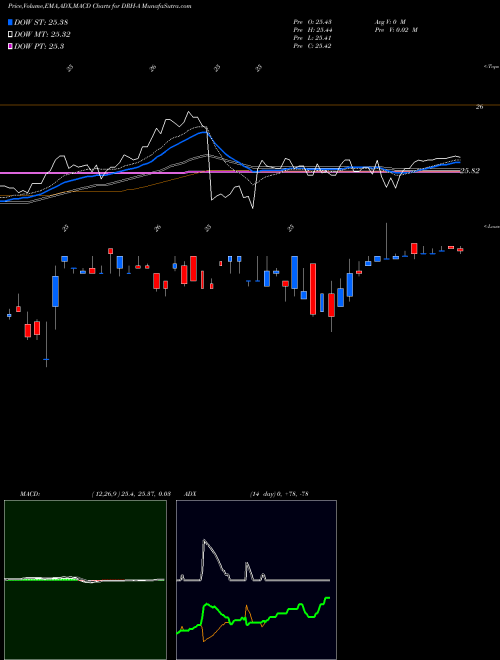Click the MACD '(12,26,9) 25.4, 25.37, 0.03' values

click(131, 494)
